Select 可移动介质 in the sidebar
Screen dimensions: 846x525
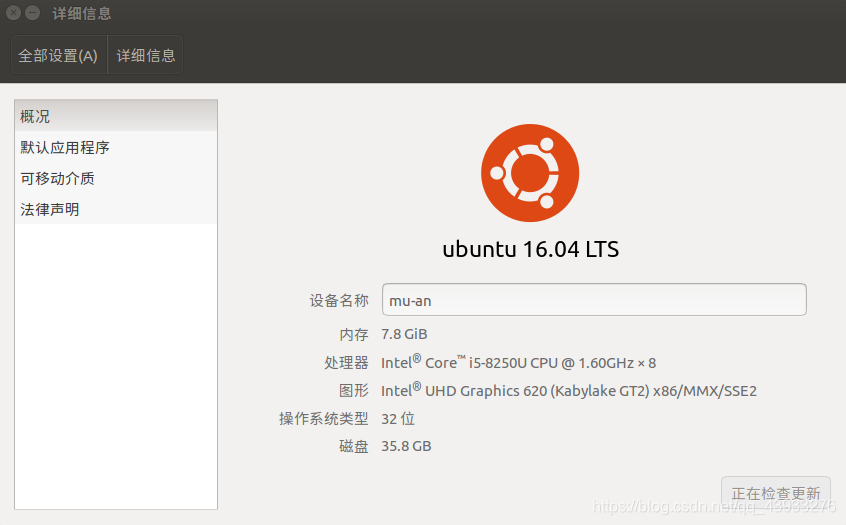click(116, 178)
